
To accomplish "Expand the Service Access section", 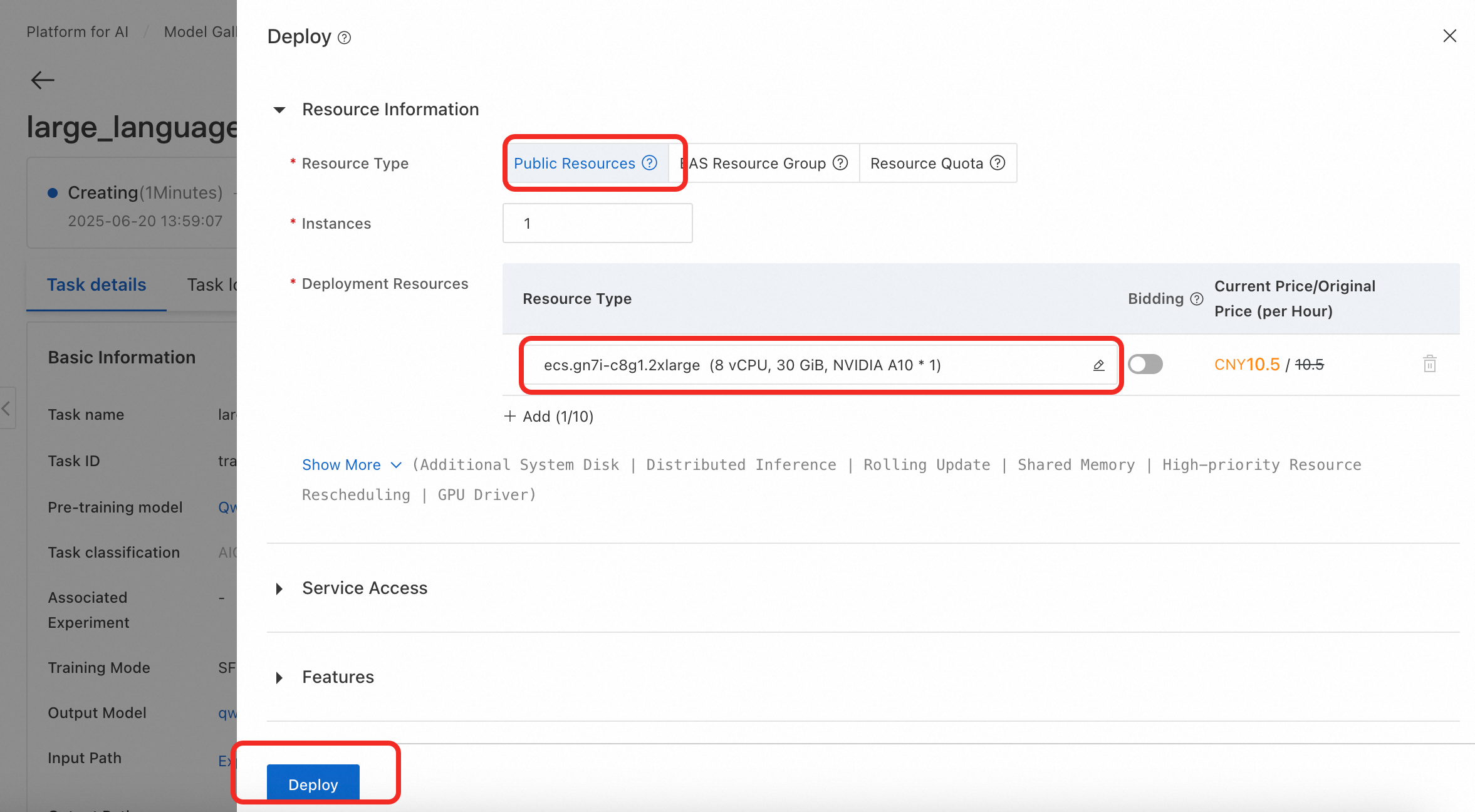I will pyautogui.click(x=279, y=589).
